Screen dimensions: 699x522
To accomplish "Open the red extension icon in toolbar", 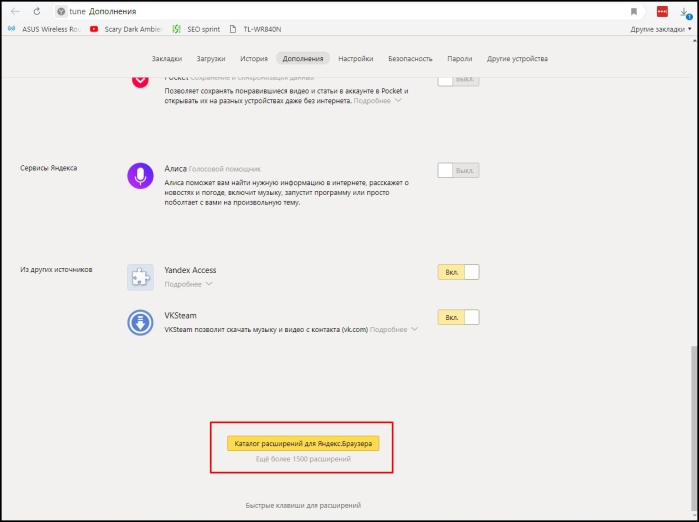I will point(662,12).
